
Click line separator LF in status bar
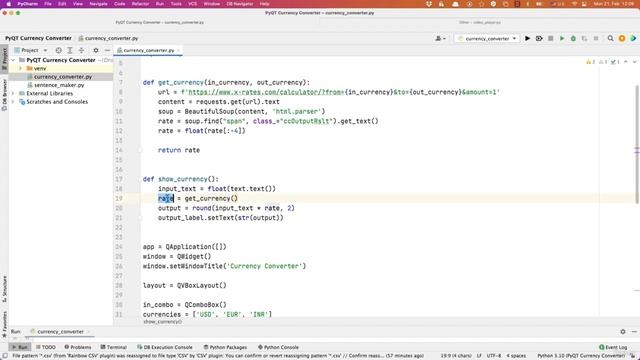(x=479, y=356)
